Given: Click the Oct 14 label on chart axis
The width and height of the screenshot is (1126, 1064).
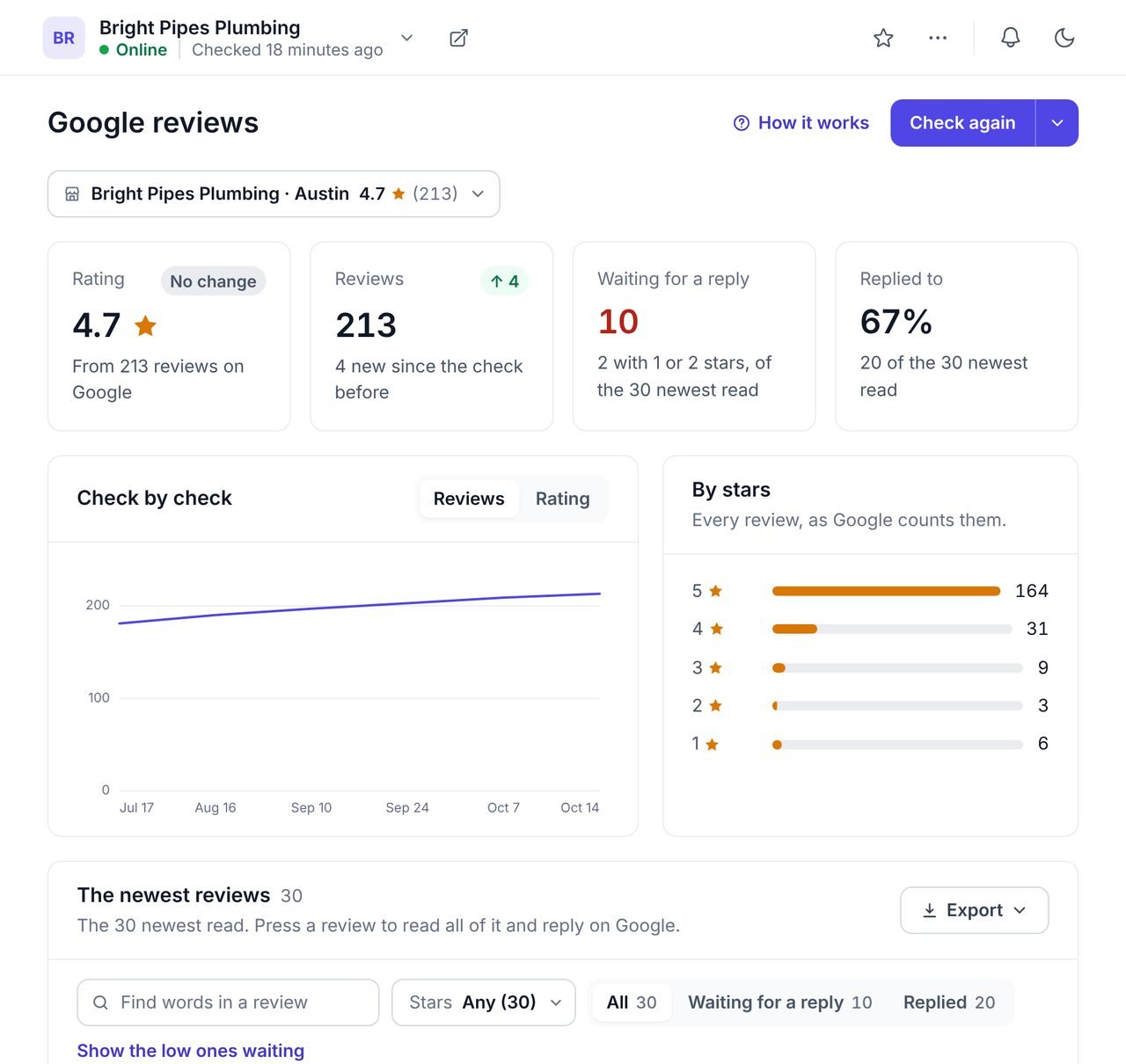Looking at the screenshot, I should [580, 808].
